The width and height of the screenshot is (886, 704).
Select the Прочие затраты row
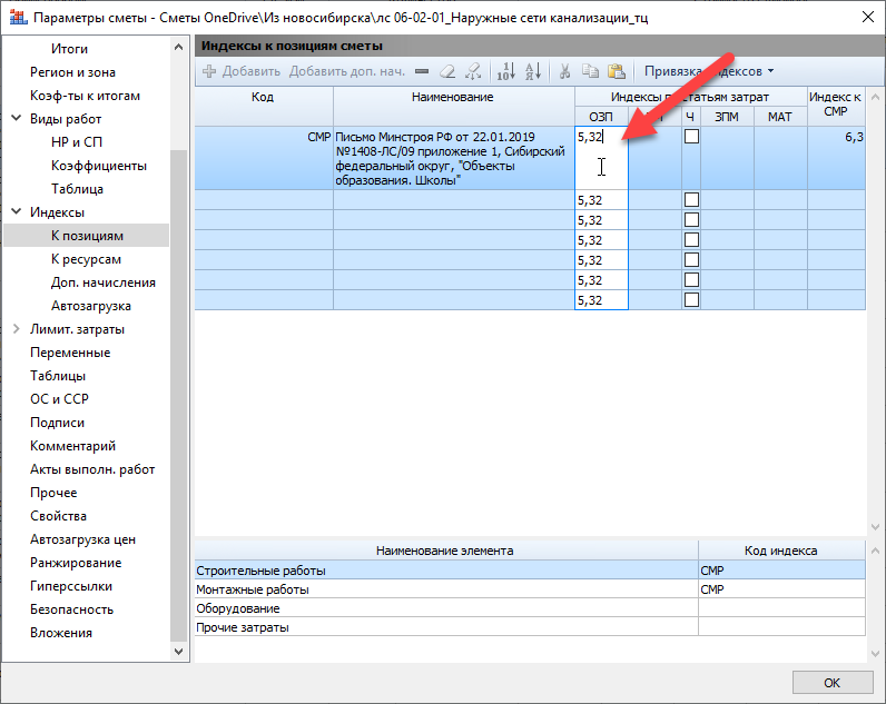pos(530,627)
